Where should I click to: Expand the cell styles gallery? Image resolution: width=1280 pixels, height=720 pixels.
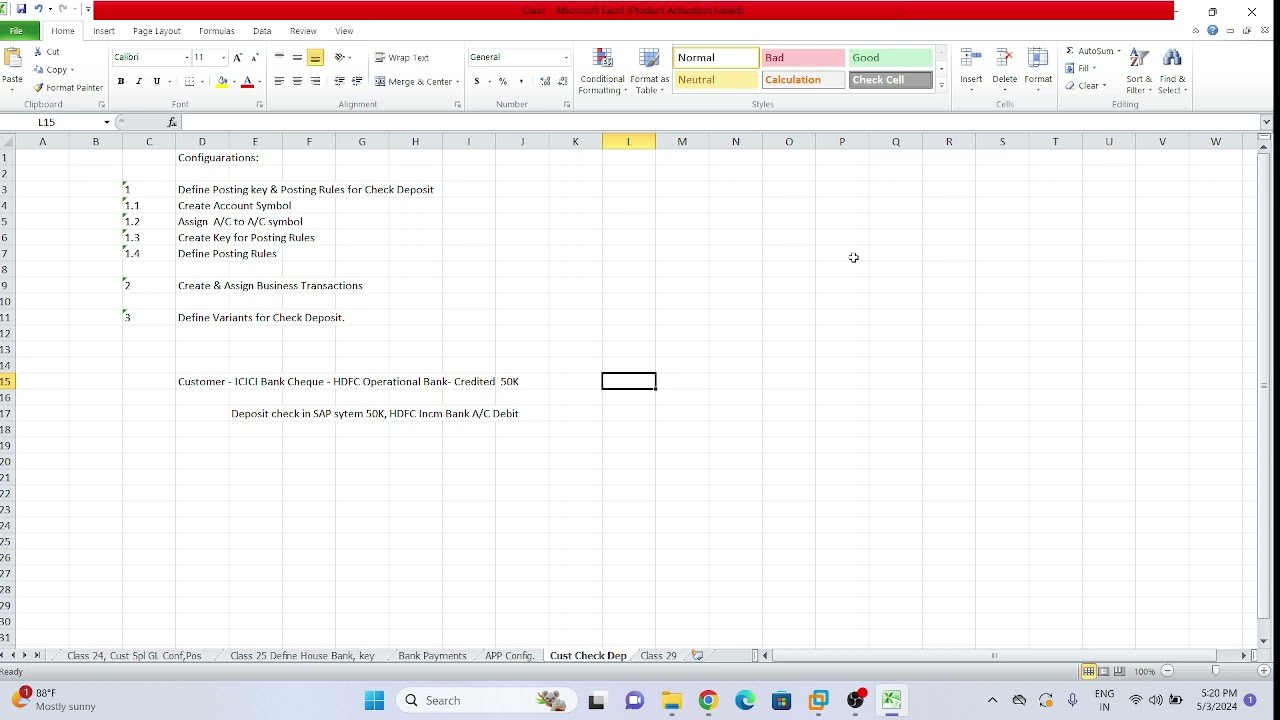point(941,86)
